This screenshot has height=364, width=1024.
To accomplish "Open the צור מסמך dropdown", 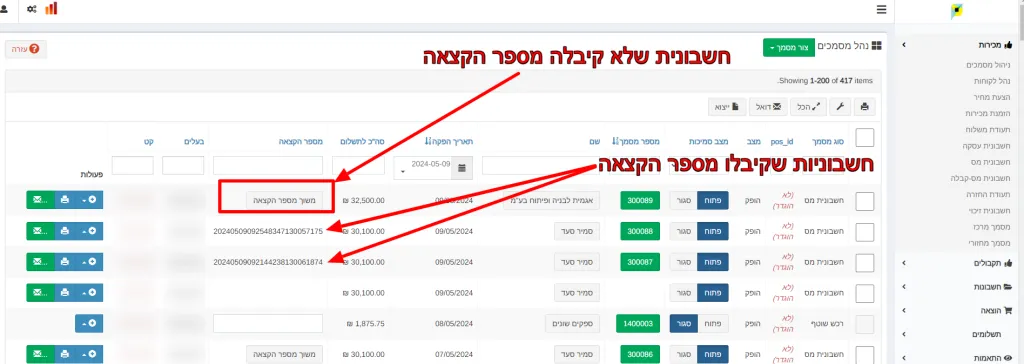I will pyautogui.click(x=789, y=48).
